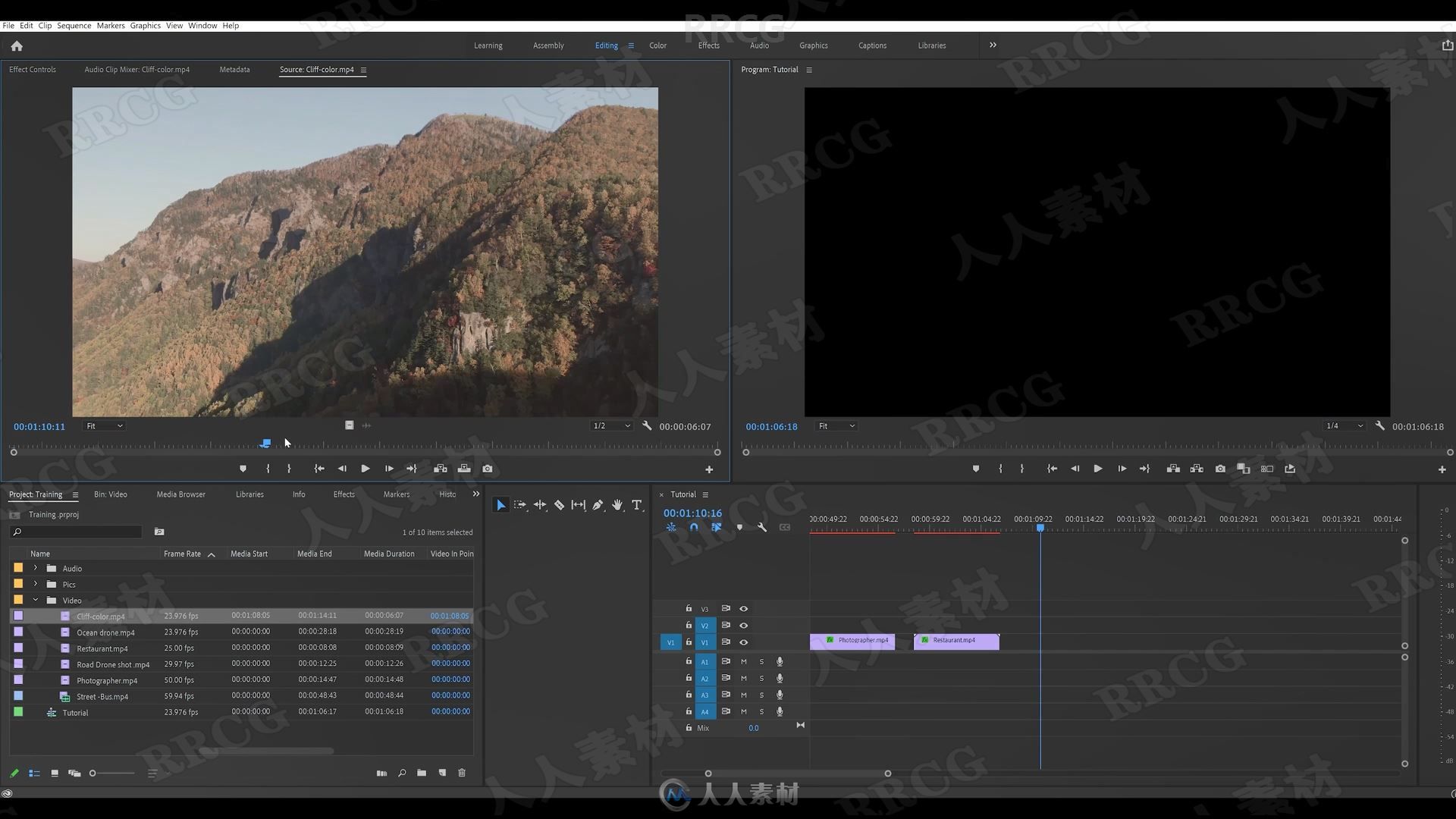Click Quick Export share icon
This screenshot has height=819, width=1456.
[1448, 45]
